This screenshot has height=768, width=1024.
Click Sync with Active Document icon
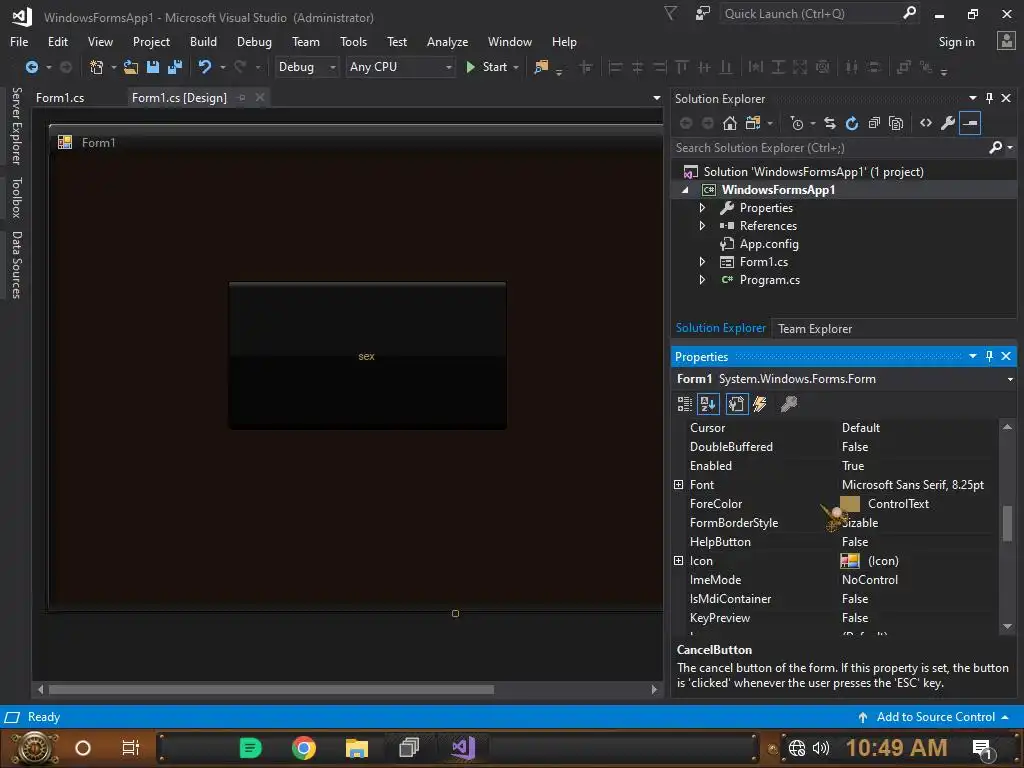830,123
